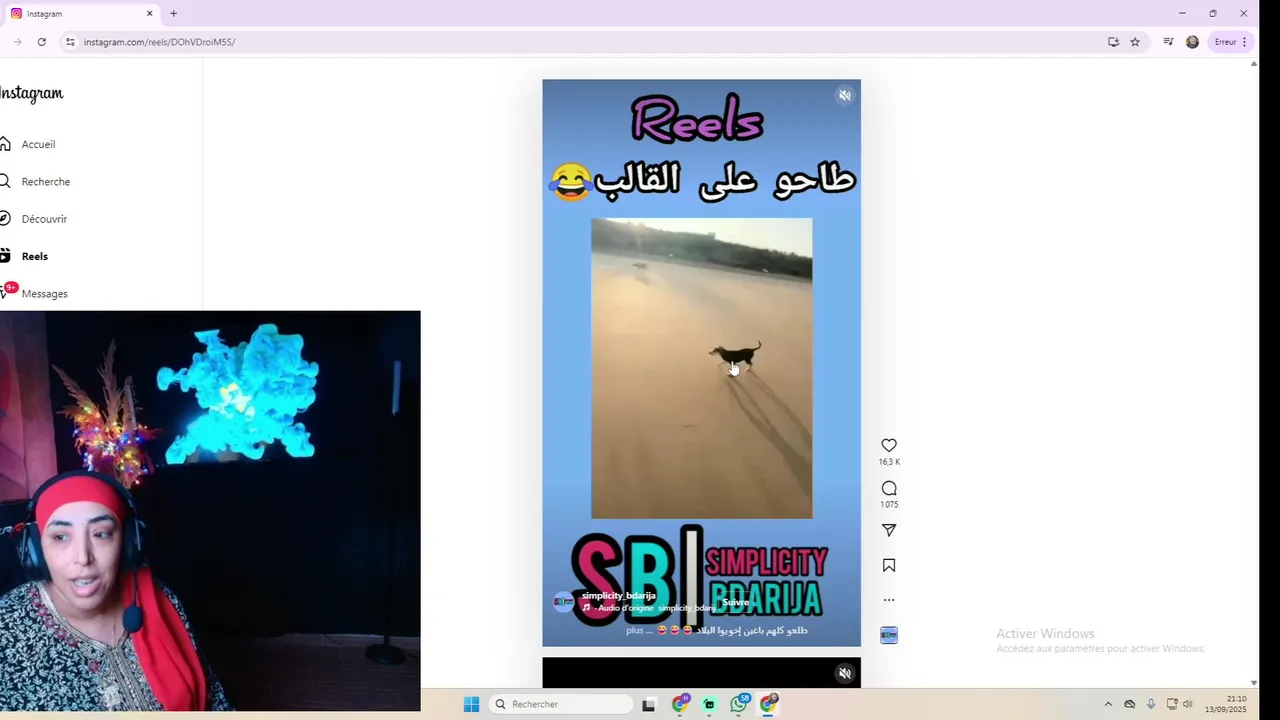Bookmark this page with the star icon

(1135, 42)
